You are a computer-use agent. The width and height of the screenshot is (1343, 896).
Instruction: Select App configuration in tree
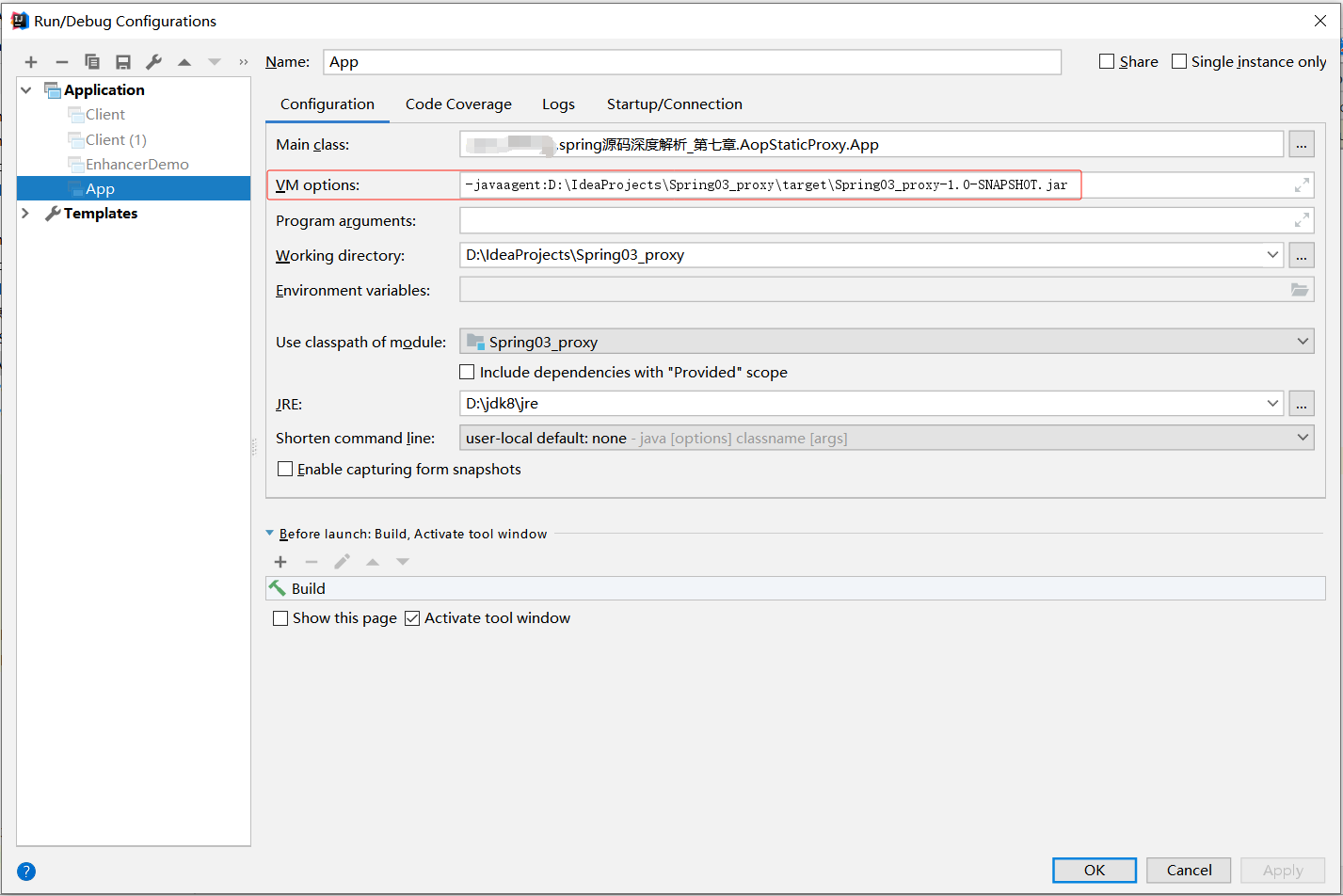(134, 188)
